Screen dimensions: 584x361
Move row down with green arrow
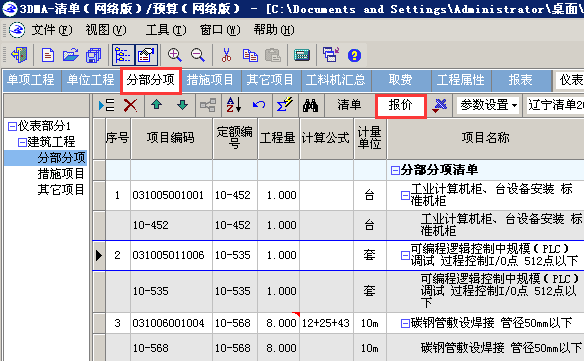coord(182,105)
